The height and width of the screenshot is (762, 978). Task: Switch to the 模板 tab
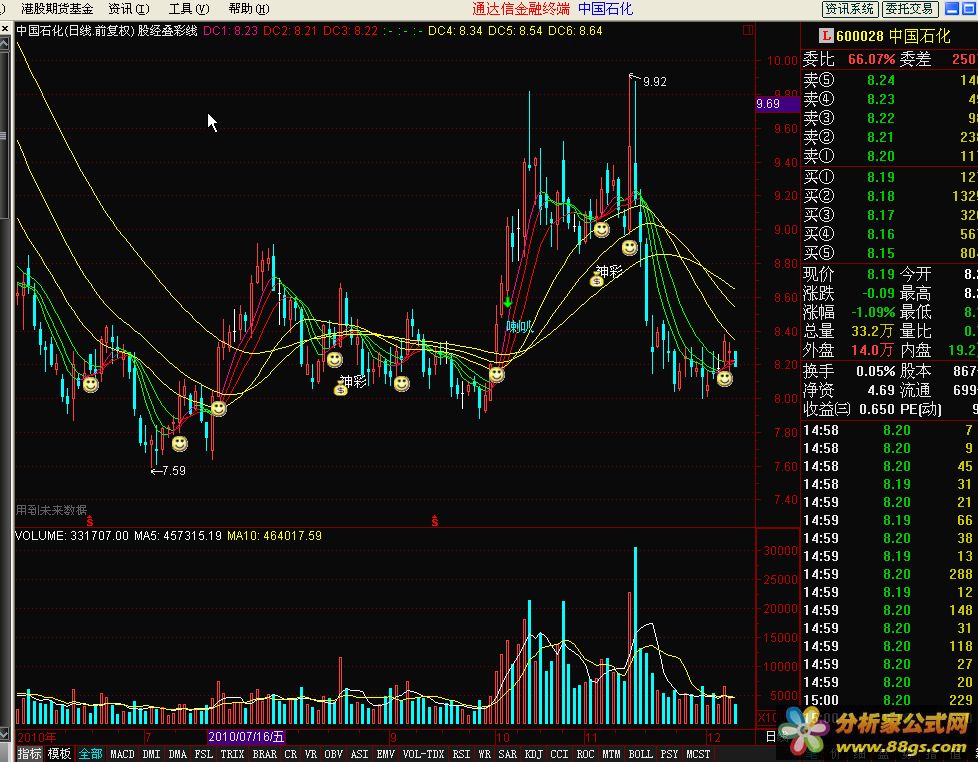59,753
